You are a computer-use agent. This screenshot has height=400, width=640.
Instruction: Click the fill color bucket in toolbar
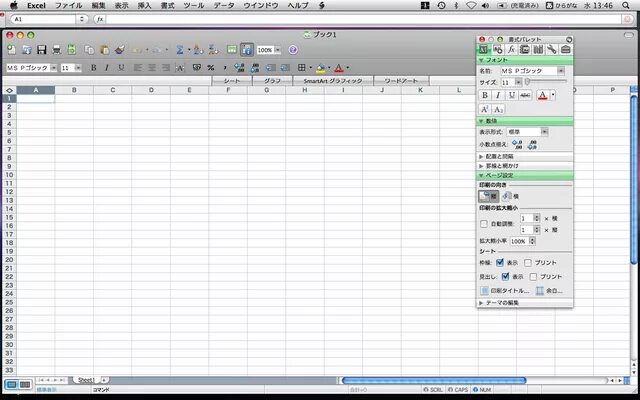coord(321,68)
